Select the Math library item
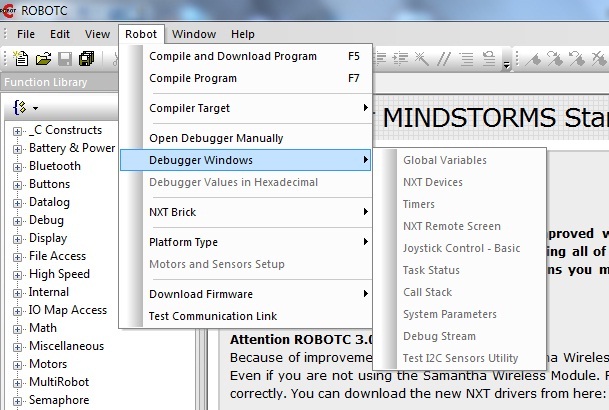Viewport: 609px width, 410px height. tap(43, 328)
